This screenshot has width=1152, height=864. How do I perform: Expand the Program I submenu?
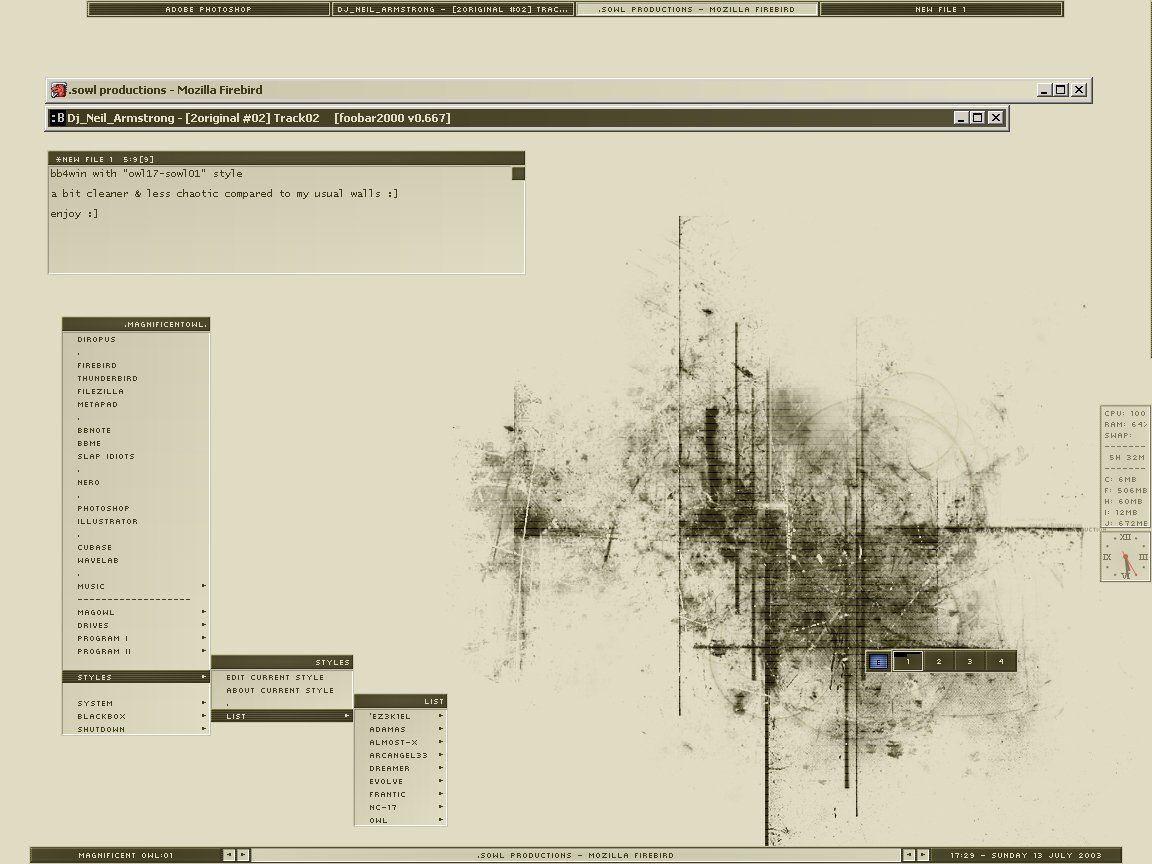pyautogui.click(x=136, y=638)
